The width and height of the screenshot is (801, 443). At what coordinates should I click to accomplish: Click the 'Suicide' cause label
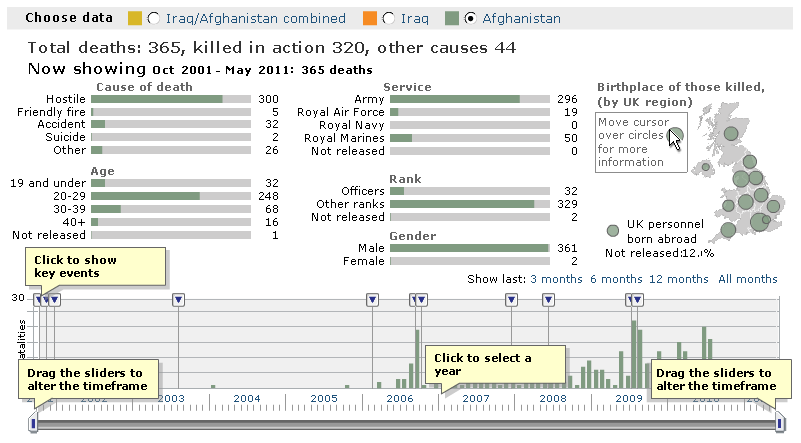coord(65,137)
